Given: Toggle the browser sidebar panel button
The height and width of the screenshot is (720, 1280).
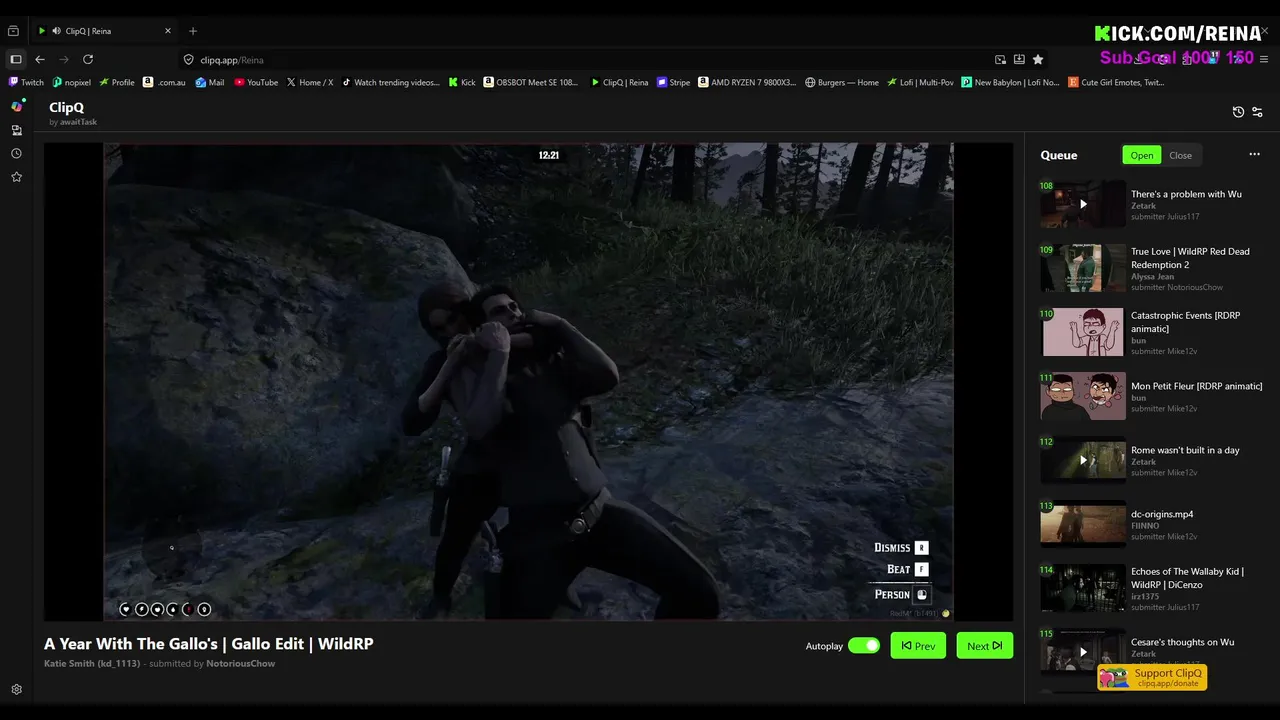Looking at the screenshot, I should (15, 60).
